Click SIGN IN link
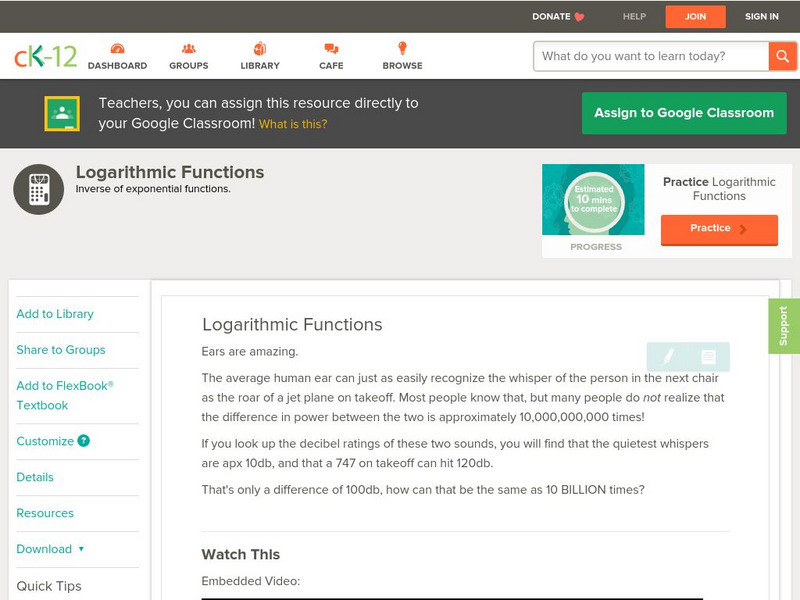Viewport: 800px width, 600px height. [x=762, y=16]
